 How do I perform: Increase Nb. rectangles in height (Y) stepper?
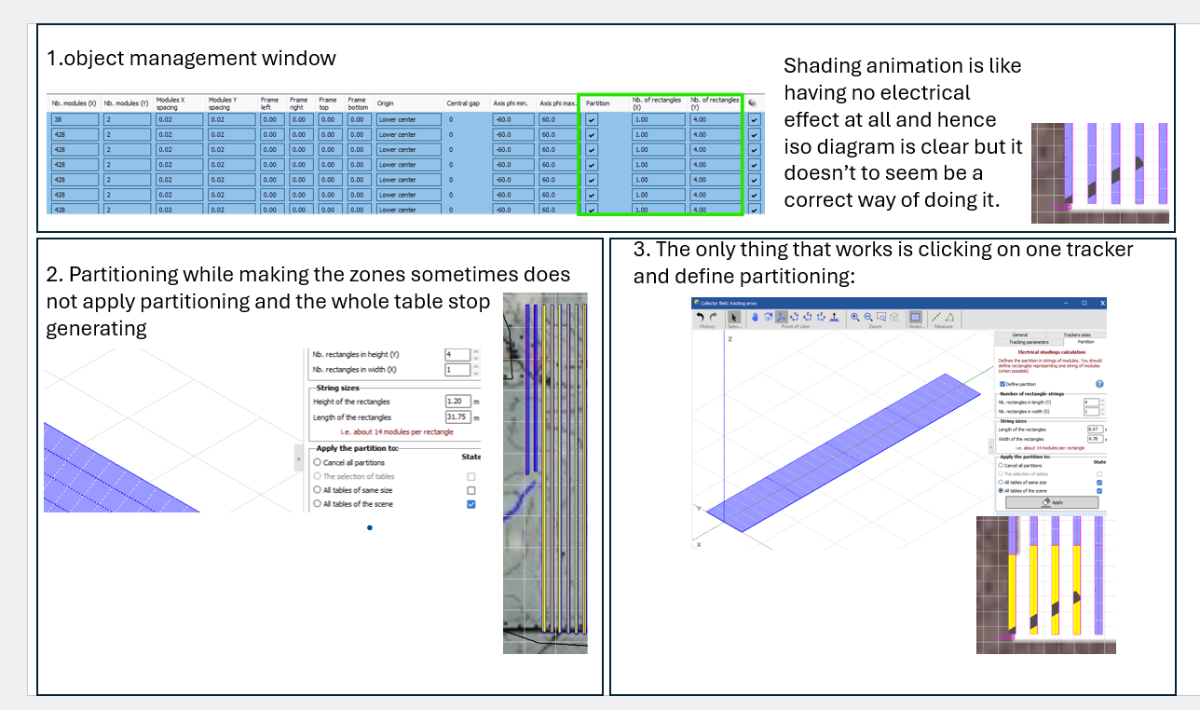[475, 351]
